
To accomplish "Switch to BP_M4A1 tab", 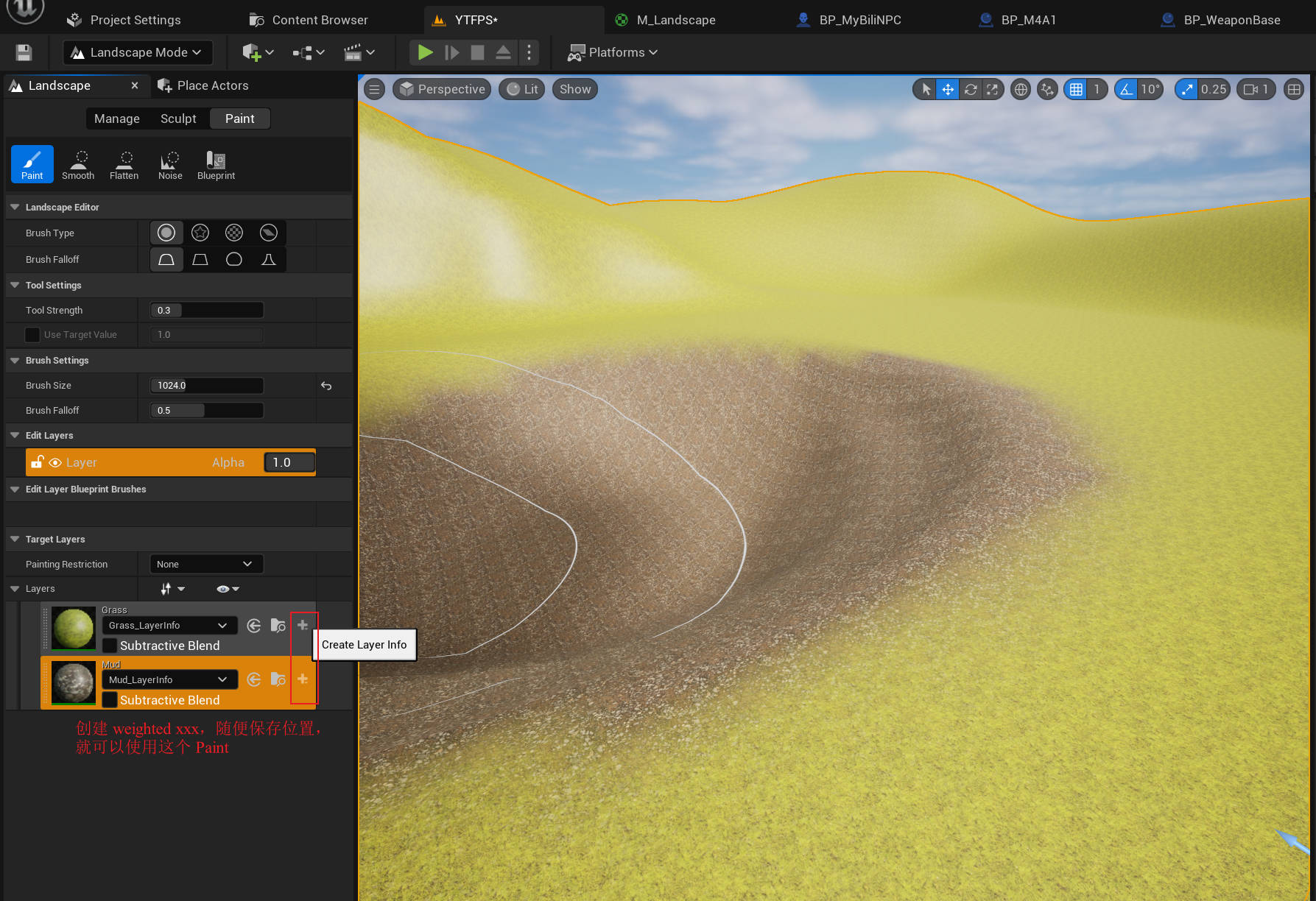I will pos(1018,20).
